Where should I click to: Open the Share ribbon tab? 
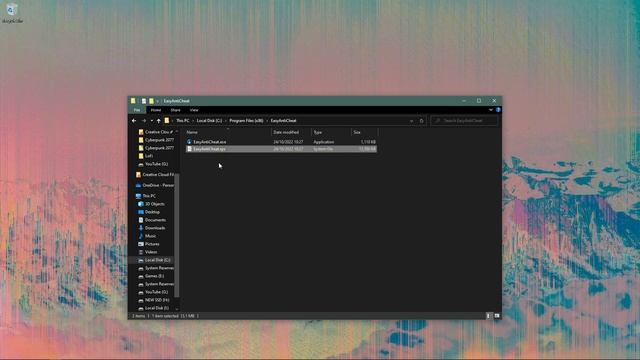(x=176, y=110)
